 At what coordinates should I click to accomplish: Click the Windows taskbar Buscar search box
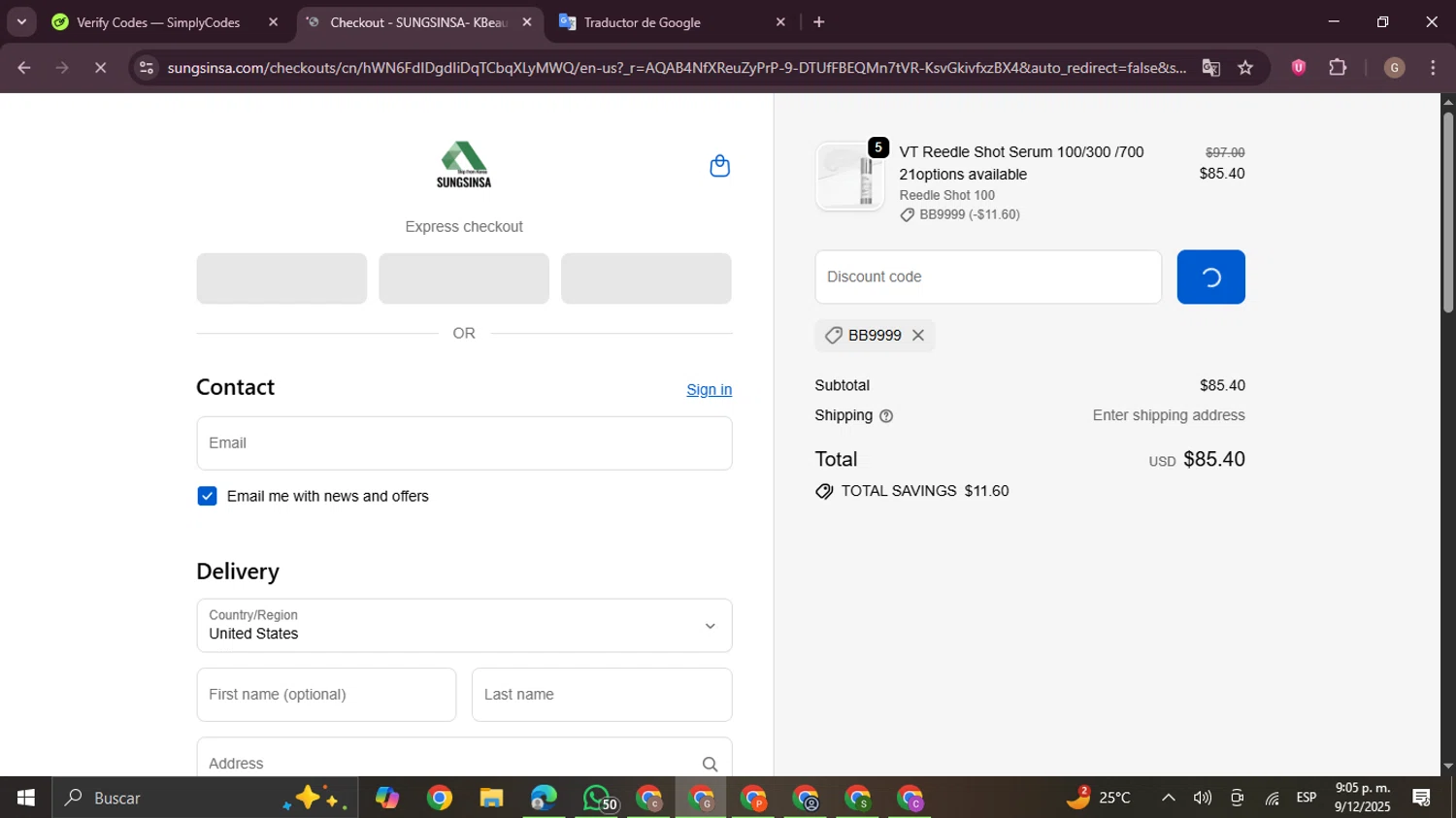pos(204,798)
